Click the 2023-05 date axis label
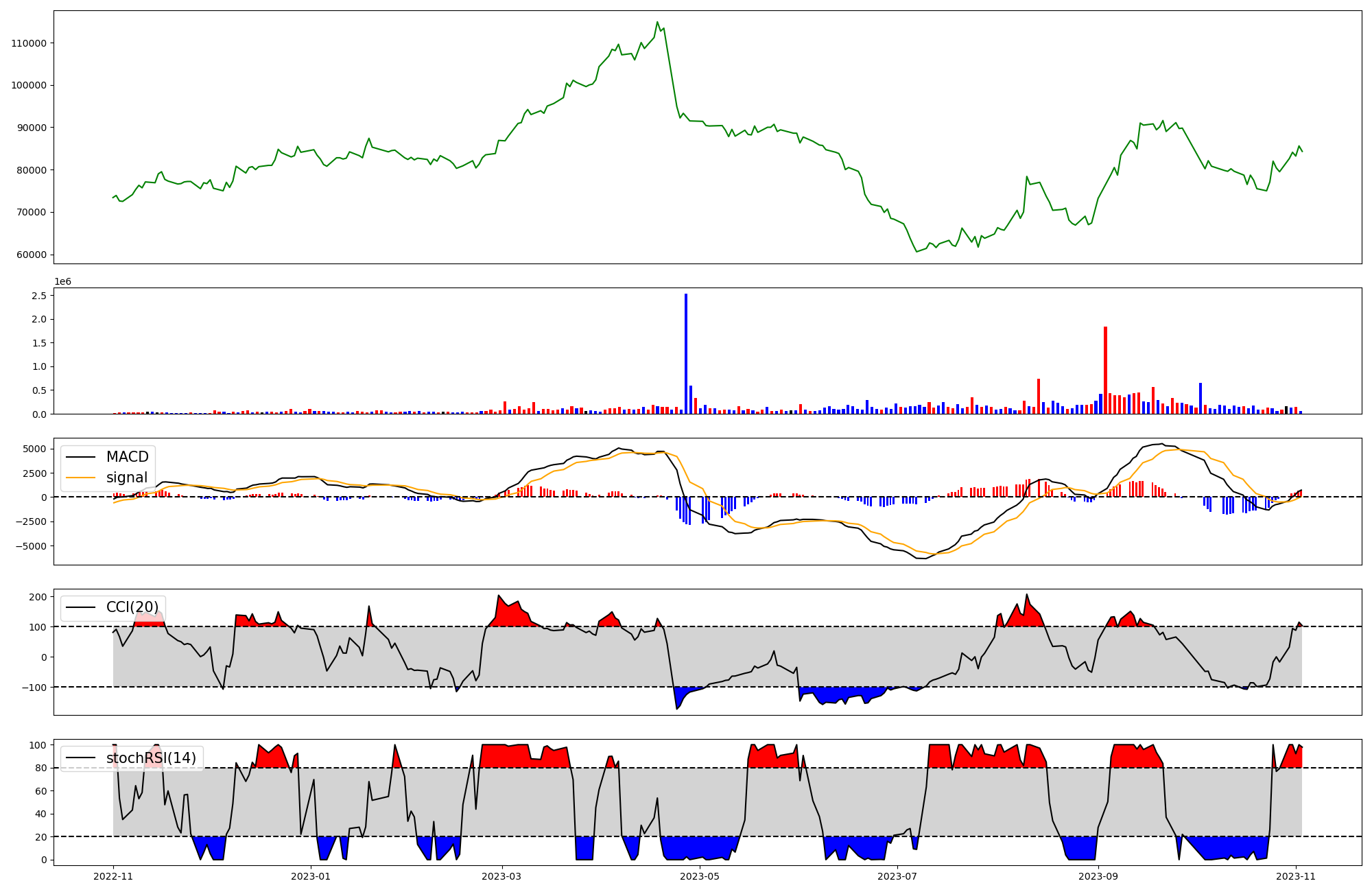 pyautogui.click(x=700, y=876)
